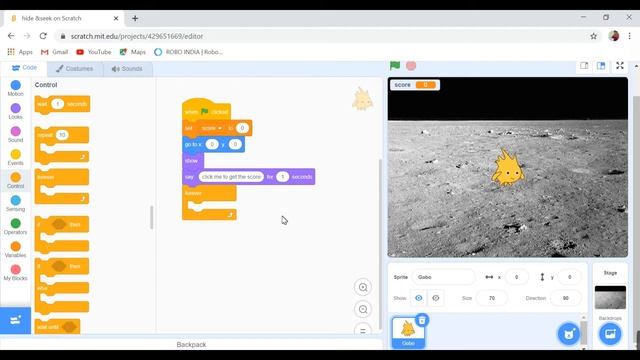This screenshot has height=360, width=640.
Task: Click the sprite Size field
Action: [491, 298]
